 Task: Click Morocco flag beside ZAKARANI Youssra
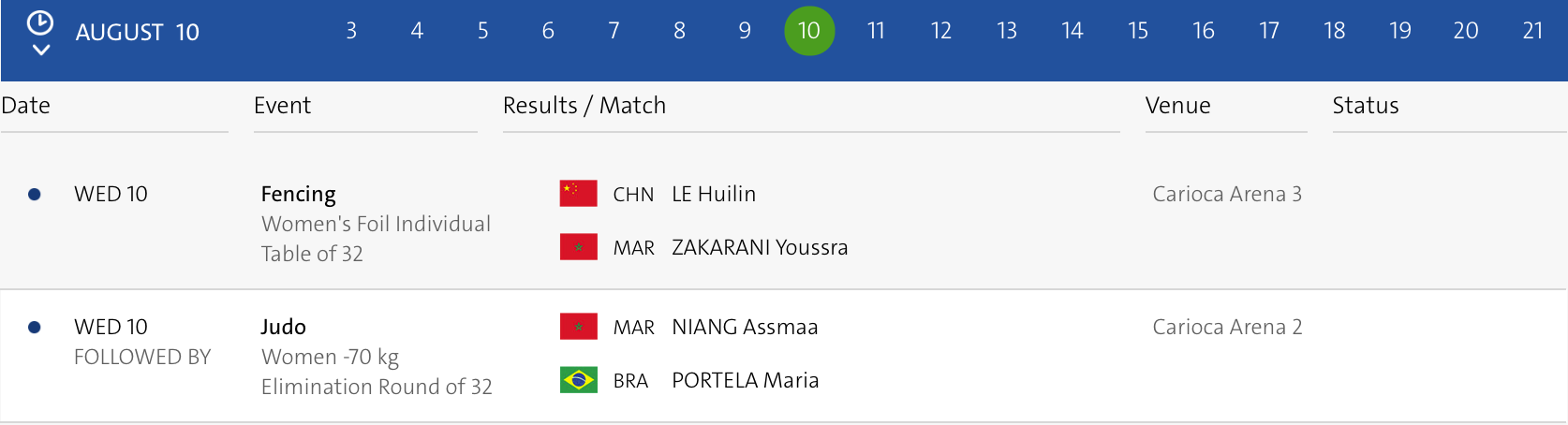(x=578, y=247)
